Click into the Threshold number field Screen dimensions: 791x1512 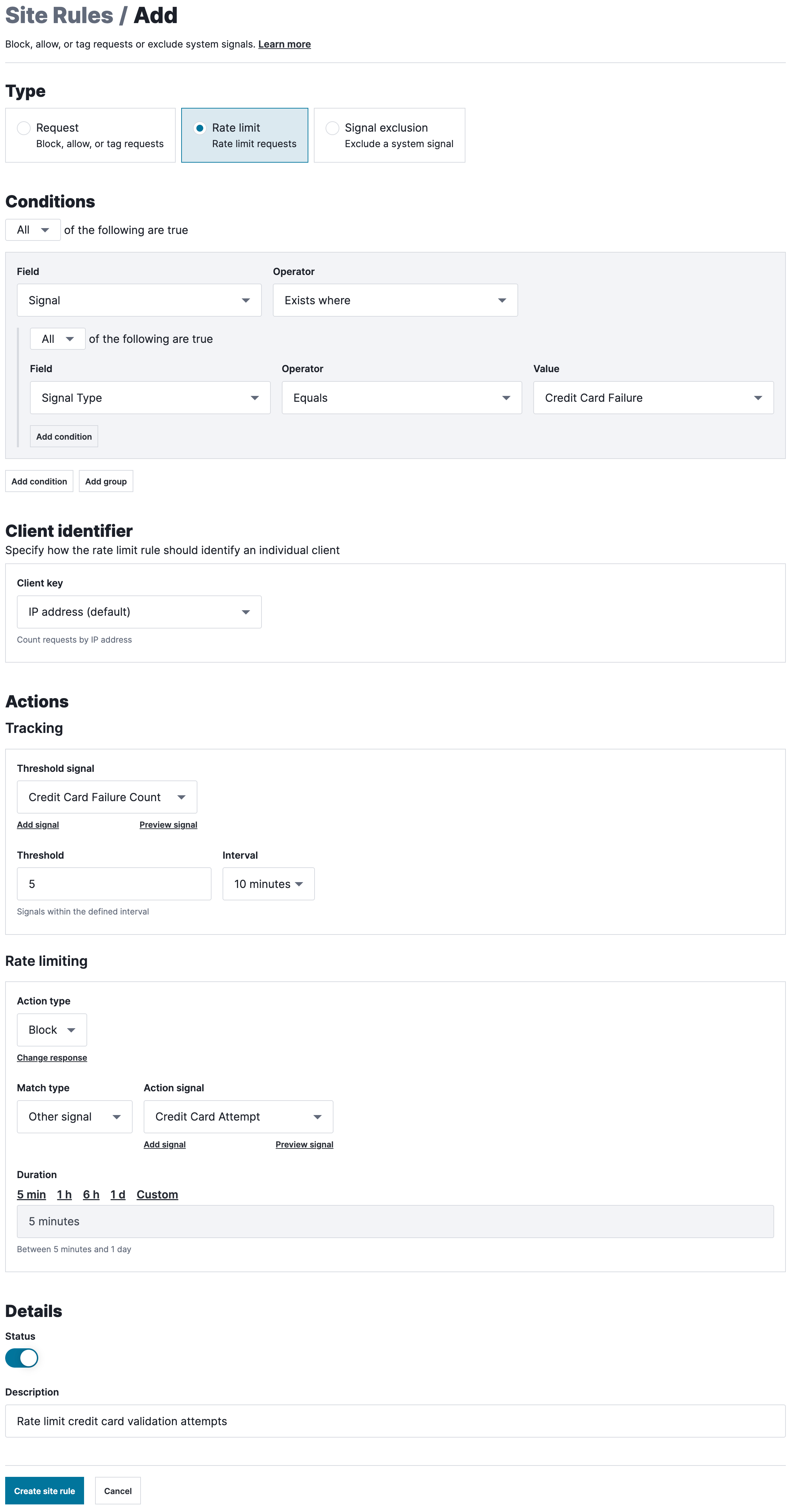[x=114, y=884]
